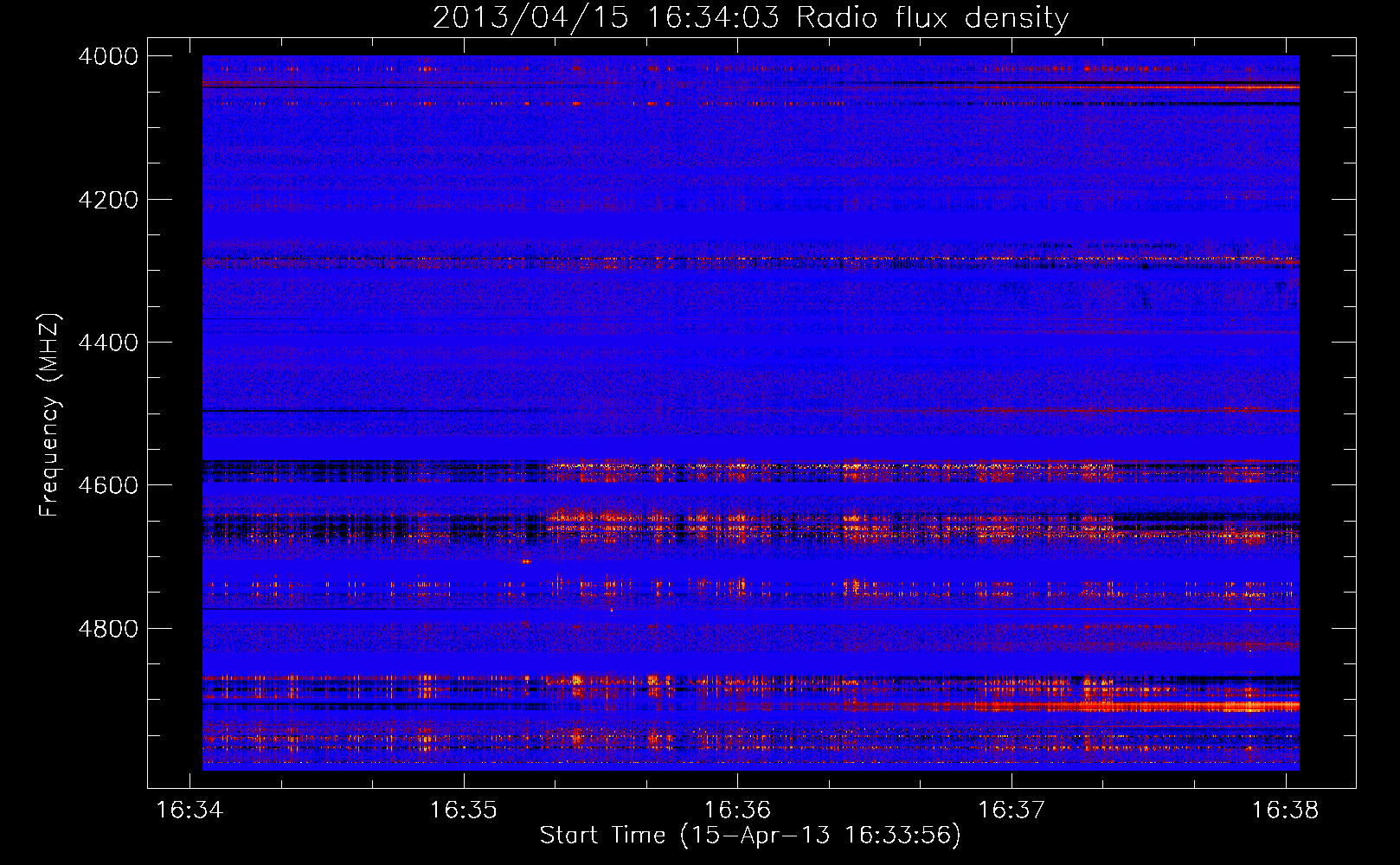The height and width of the screenshot is (865, 1400).
Task: Click the '4600' frequency axis label
Action: 108,485
